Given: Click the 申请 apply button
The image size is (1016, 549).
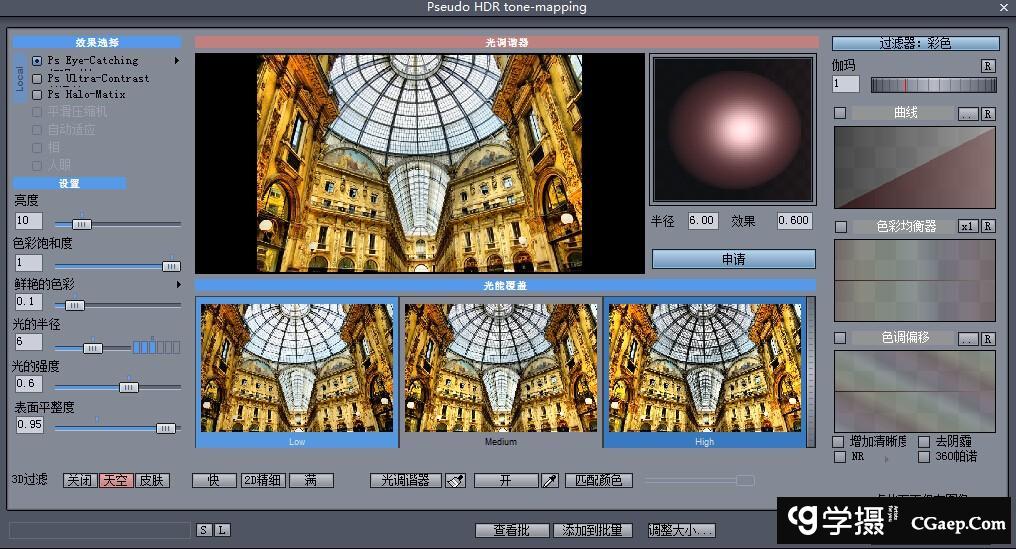Looking at the screenshot, I should [733, 259].
